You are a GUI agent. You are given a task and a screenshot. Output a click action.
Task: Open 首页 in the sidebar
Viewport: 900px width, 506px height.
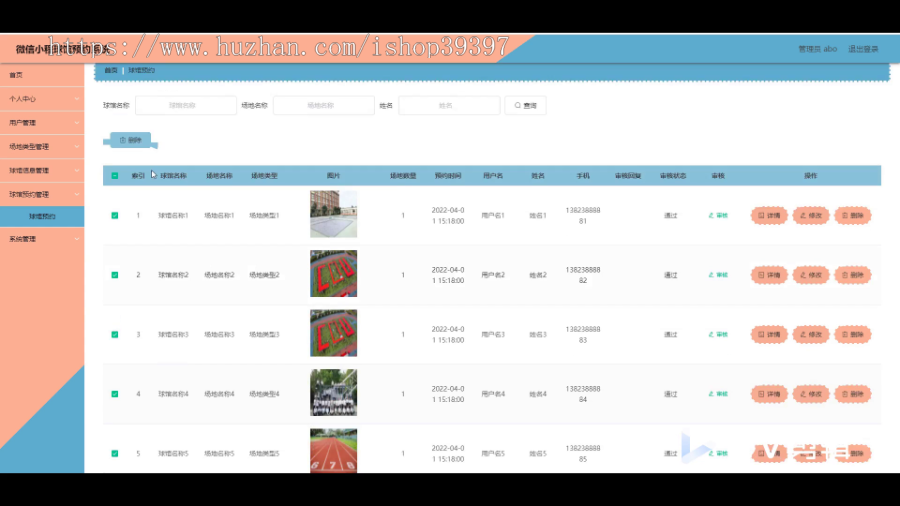(42, 75)
